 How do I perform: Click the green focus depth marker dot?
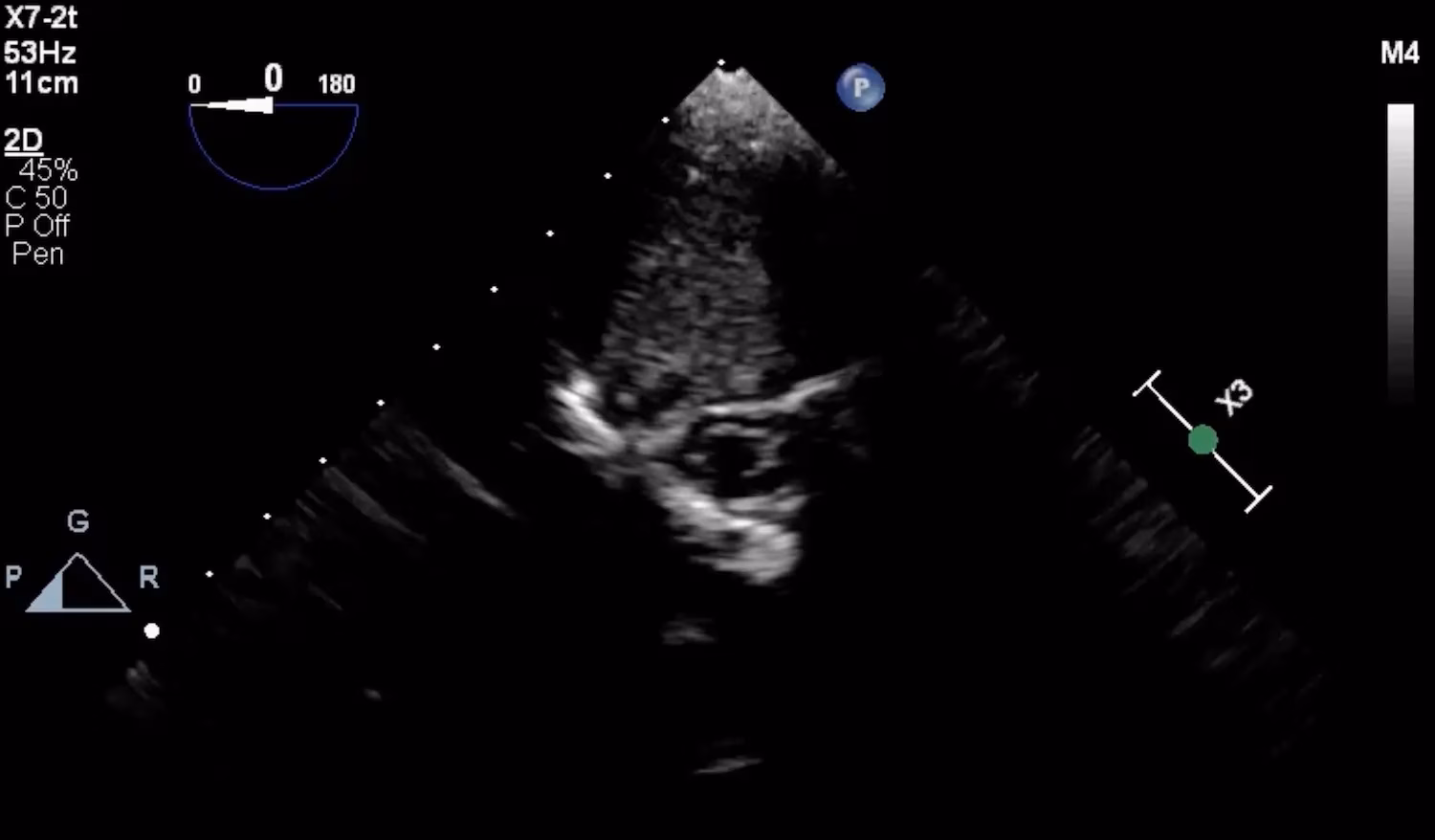[1203, 440]
